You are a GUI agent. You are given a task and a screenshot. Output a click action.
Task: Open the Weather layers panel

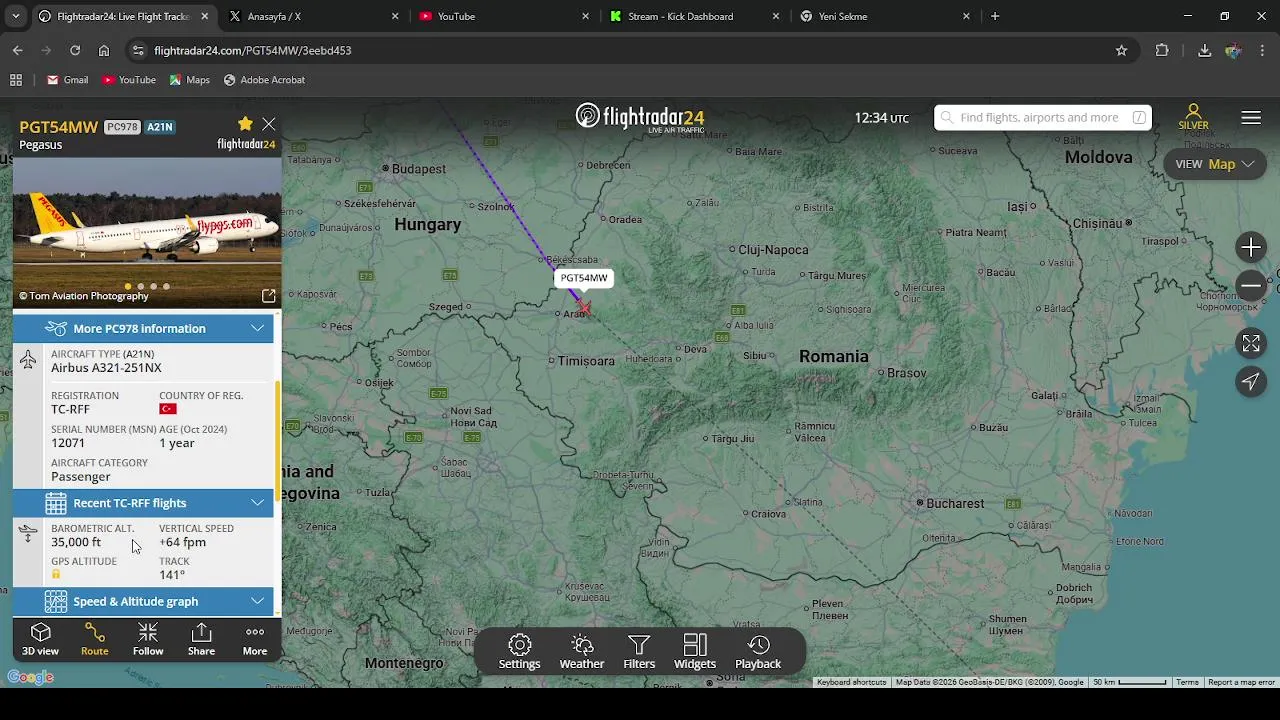click(582, 652)
